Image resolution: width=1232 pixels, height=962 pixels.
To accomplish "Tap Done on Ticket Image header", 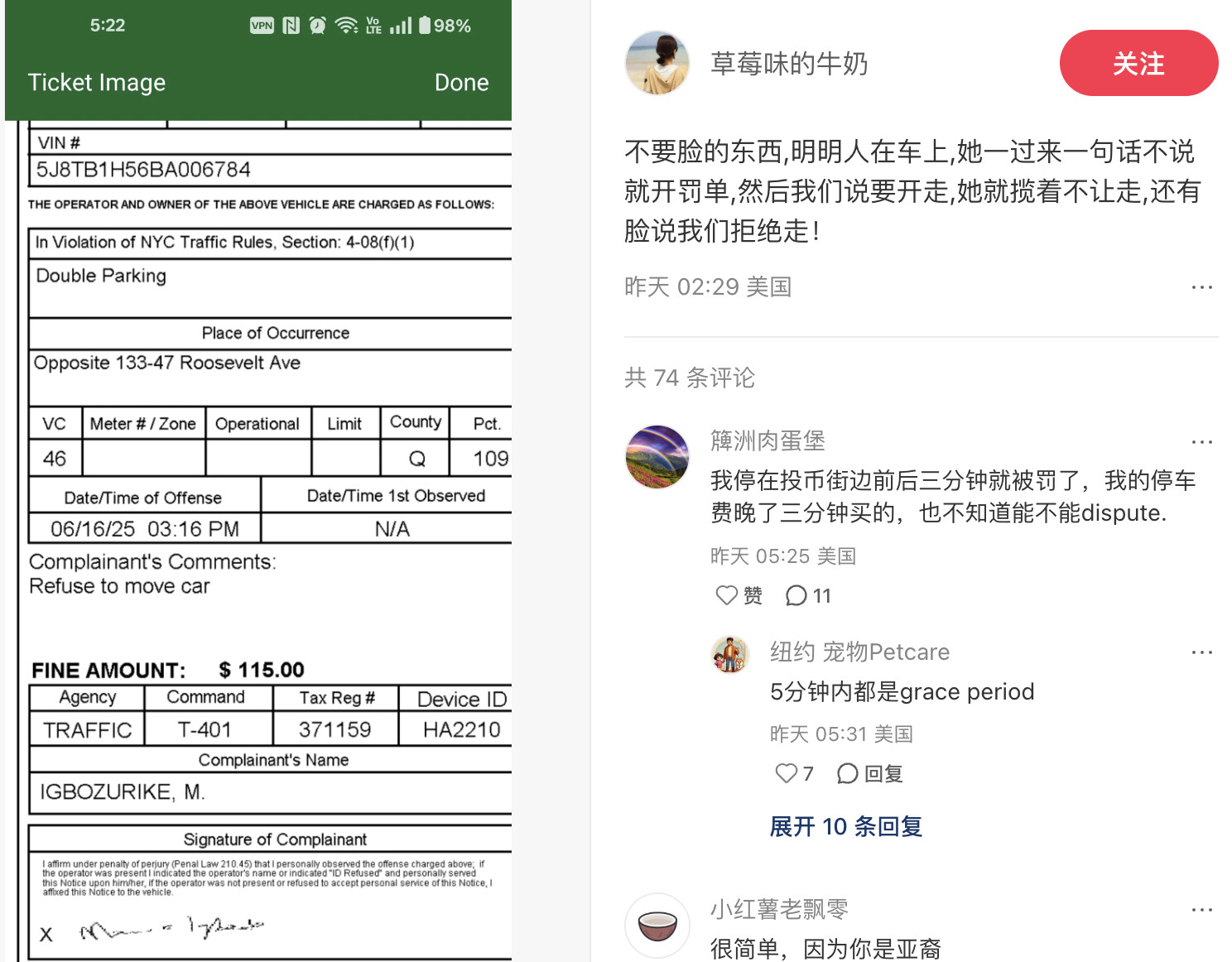I will (x=461, y=83).
